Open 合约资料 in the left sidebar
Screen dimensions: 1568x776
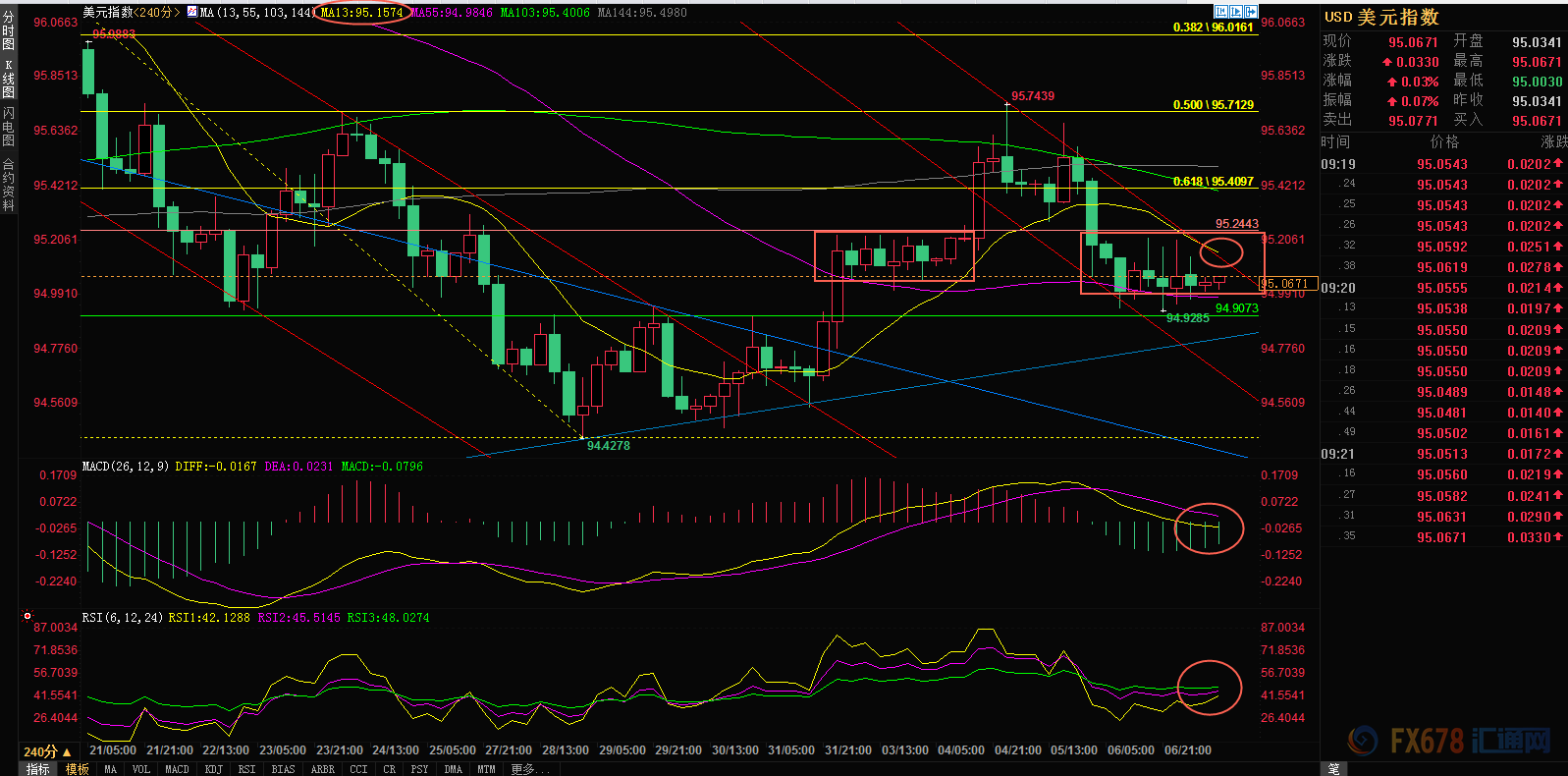pos(8,185)
